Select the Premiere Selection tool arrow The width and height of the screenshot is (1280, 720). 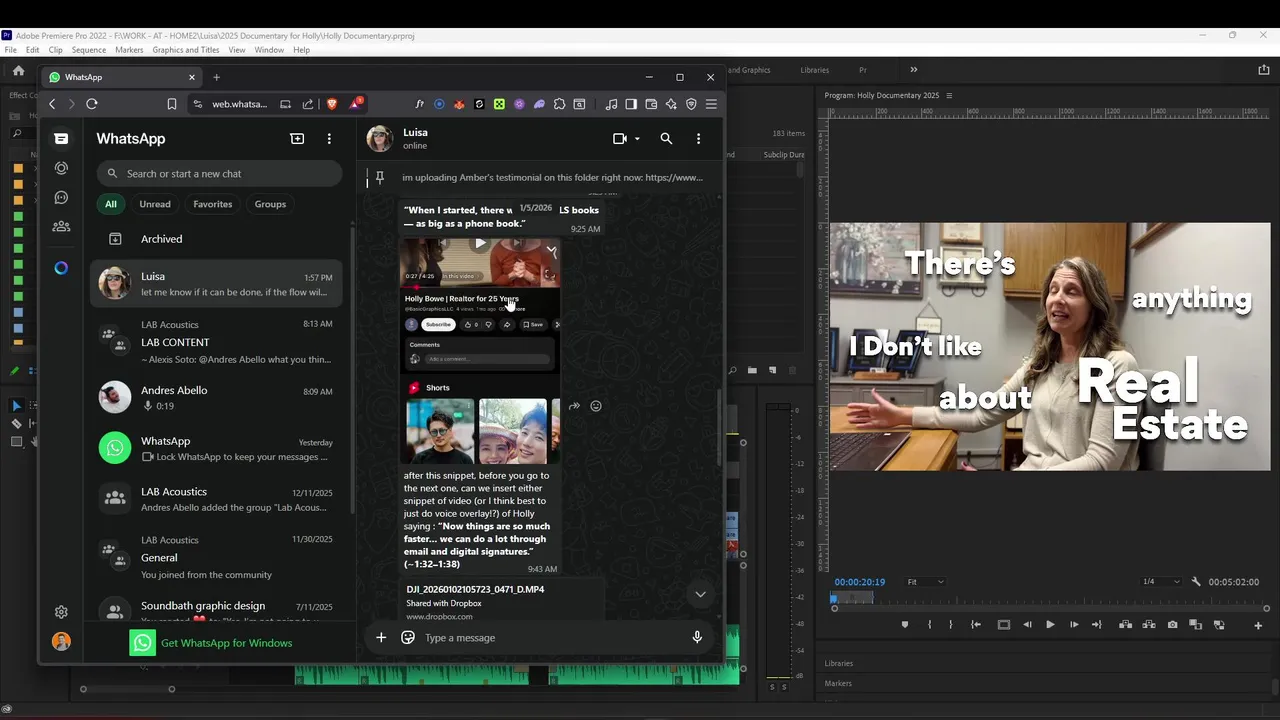tap(17, 406)
